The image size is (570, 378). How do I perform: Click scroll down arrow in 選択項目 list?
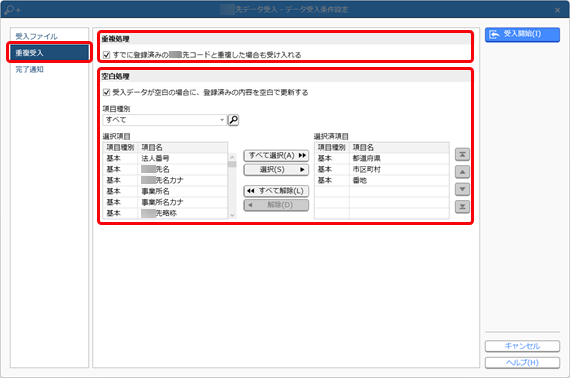click(232, 215)
